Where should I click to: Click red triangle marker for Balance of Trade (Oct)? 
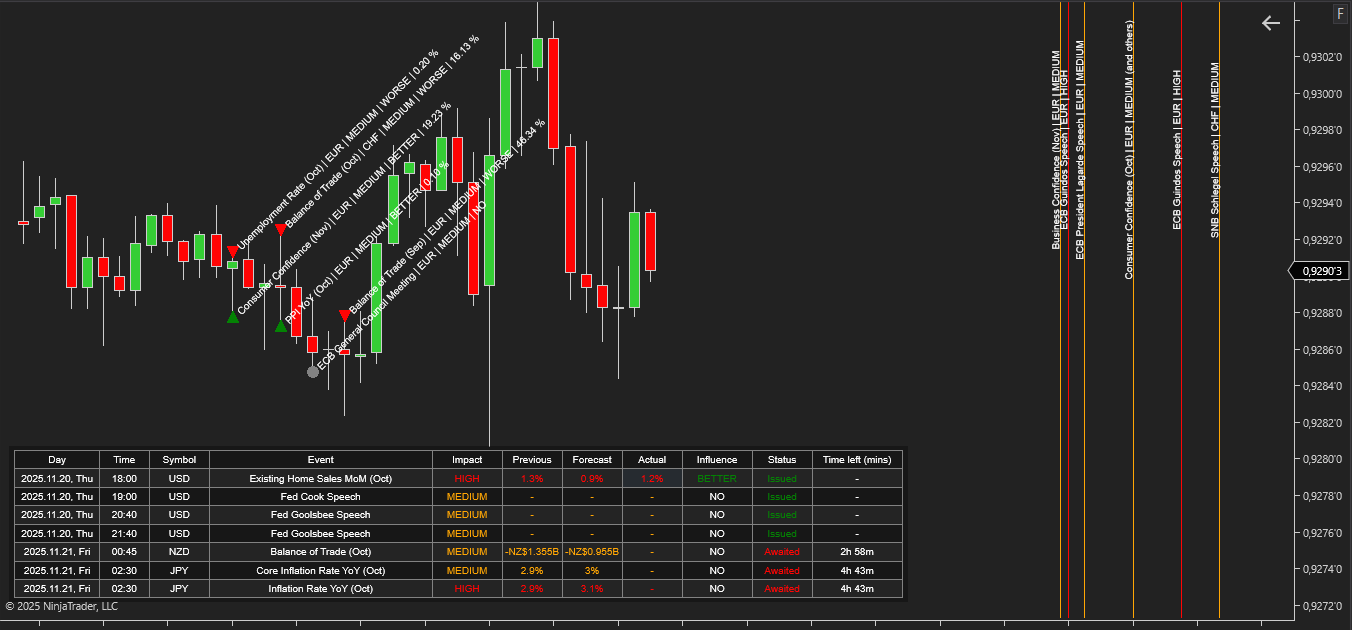280,230
